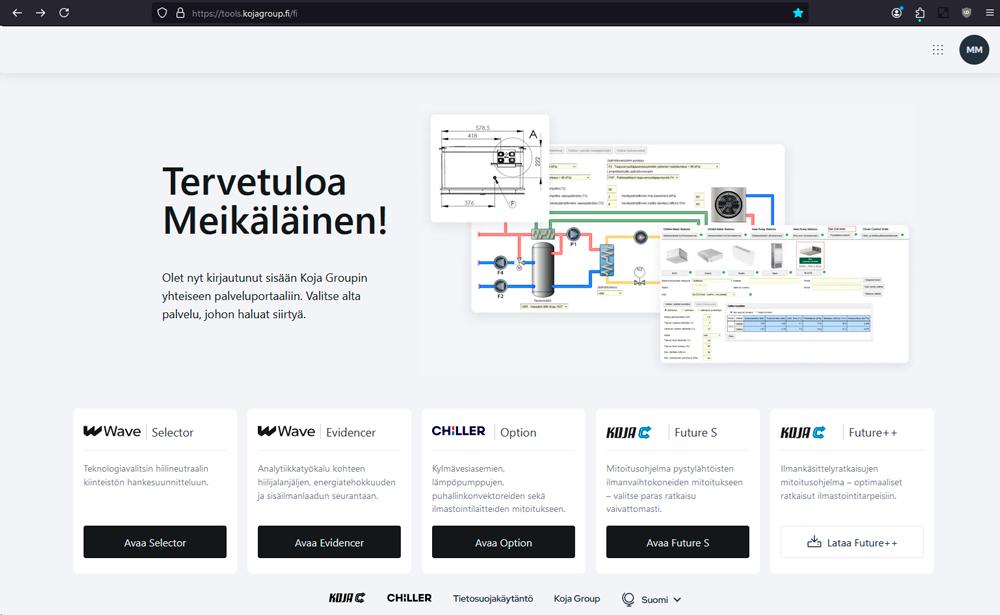Click the 'Mitoitusohjelma pystylähtöisten' description

[674, 489]
